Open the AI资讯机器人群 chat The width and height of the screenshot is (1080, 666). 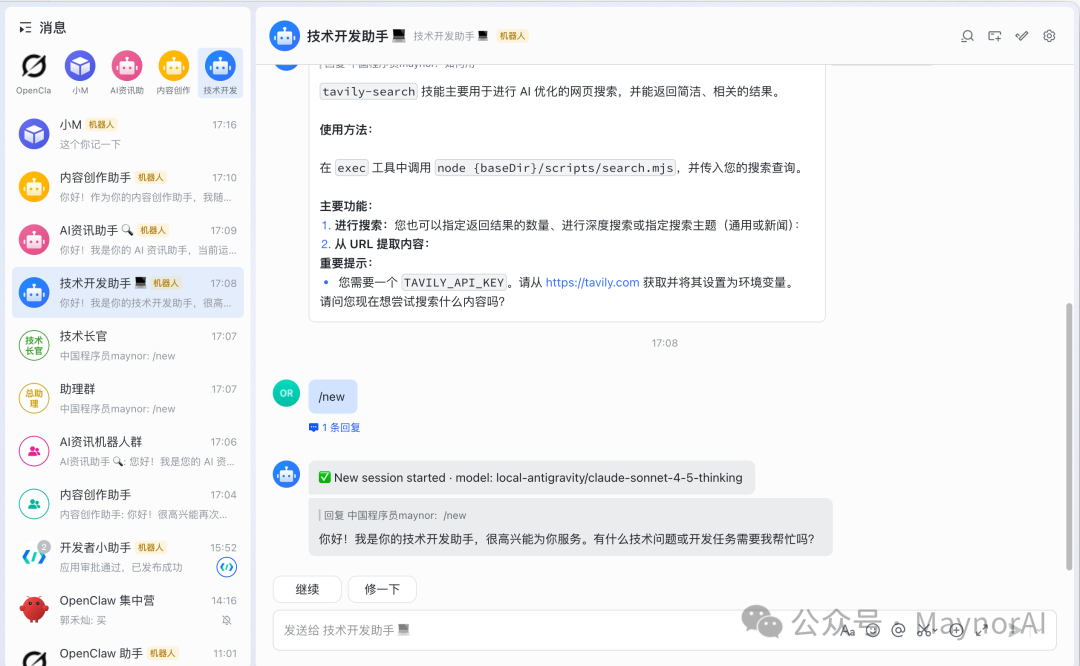pyautogui.click(x=128, y=451)
